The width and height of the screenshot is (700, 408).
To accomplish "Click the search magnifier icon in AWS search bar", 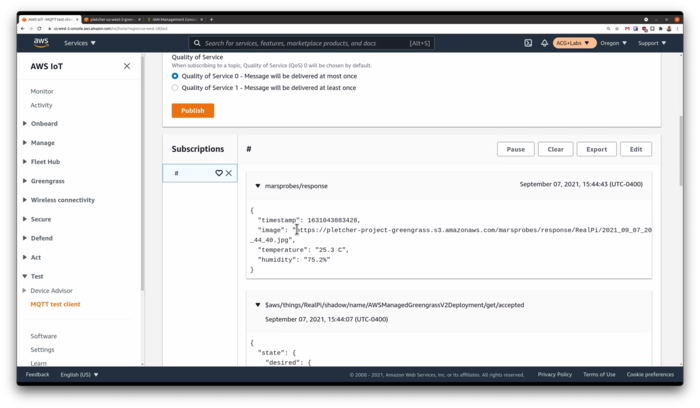I will (x=197, y=43).
